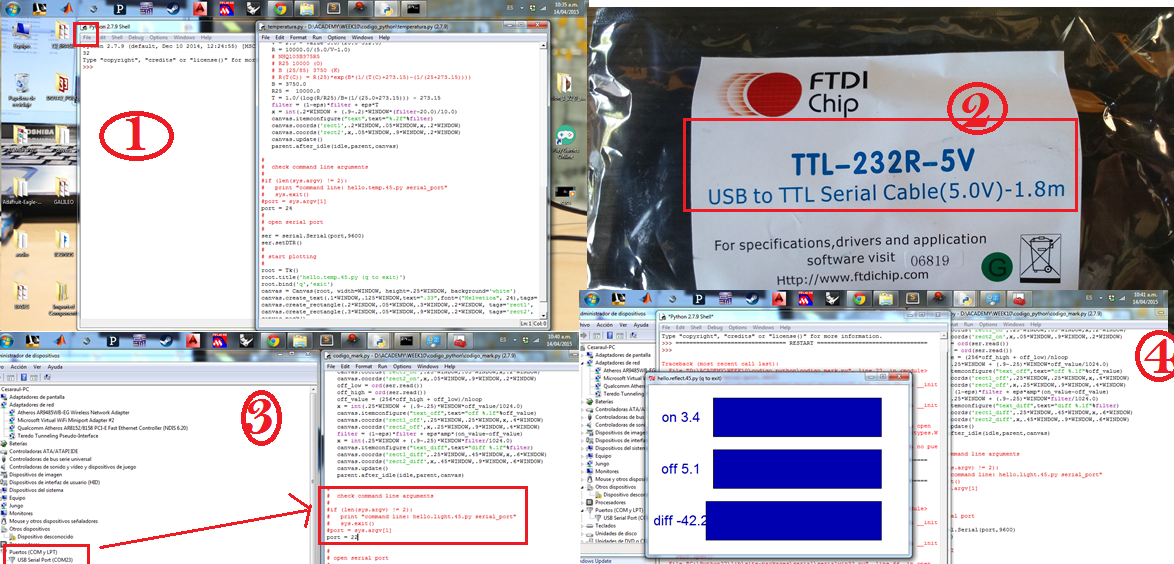Open the Debug menu in *Python 2.7.9 Shell* window
This screenshot has width=1174, height=564.
coord(715,327)
